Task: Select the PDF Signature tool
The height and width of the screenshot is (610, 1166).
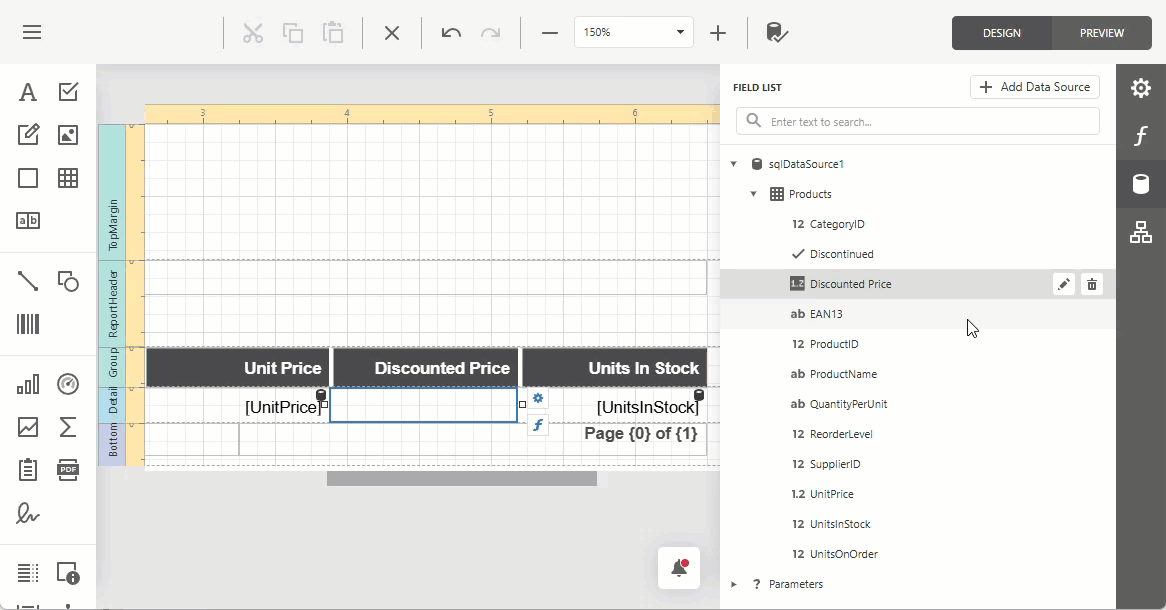Action: tap(28, 514)
